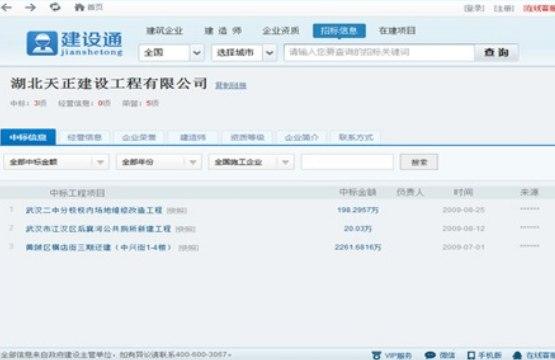555x360 pixels.
Task: Click the 2009-08-12 date cell
Action: (x=463, y=229)
